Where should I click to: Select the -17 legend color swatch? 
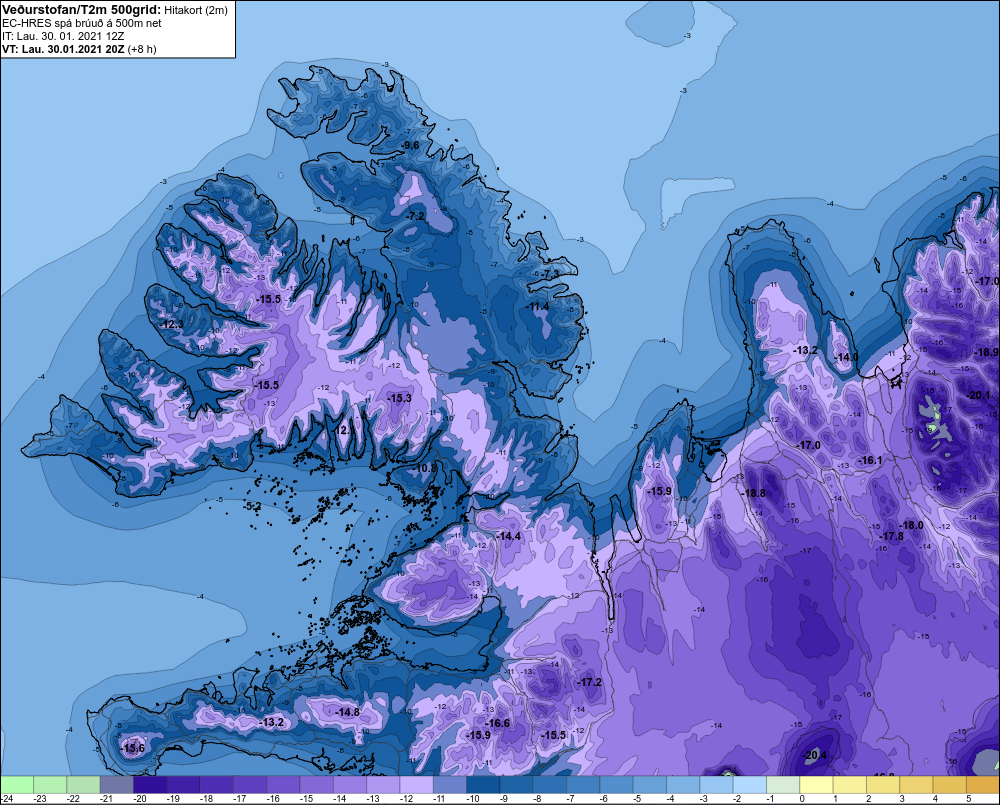click(250, 784)
